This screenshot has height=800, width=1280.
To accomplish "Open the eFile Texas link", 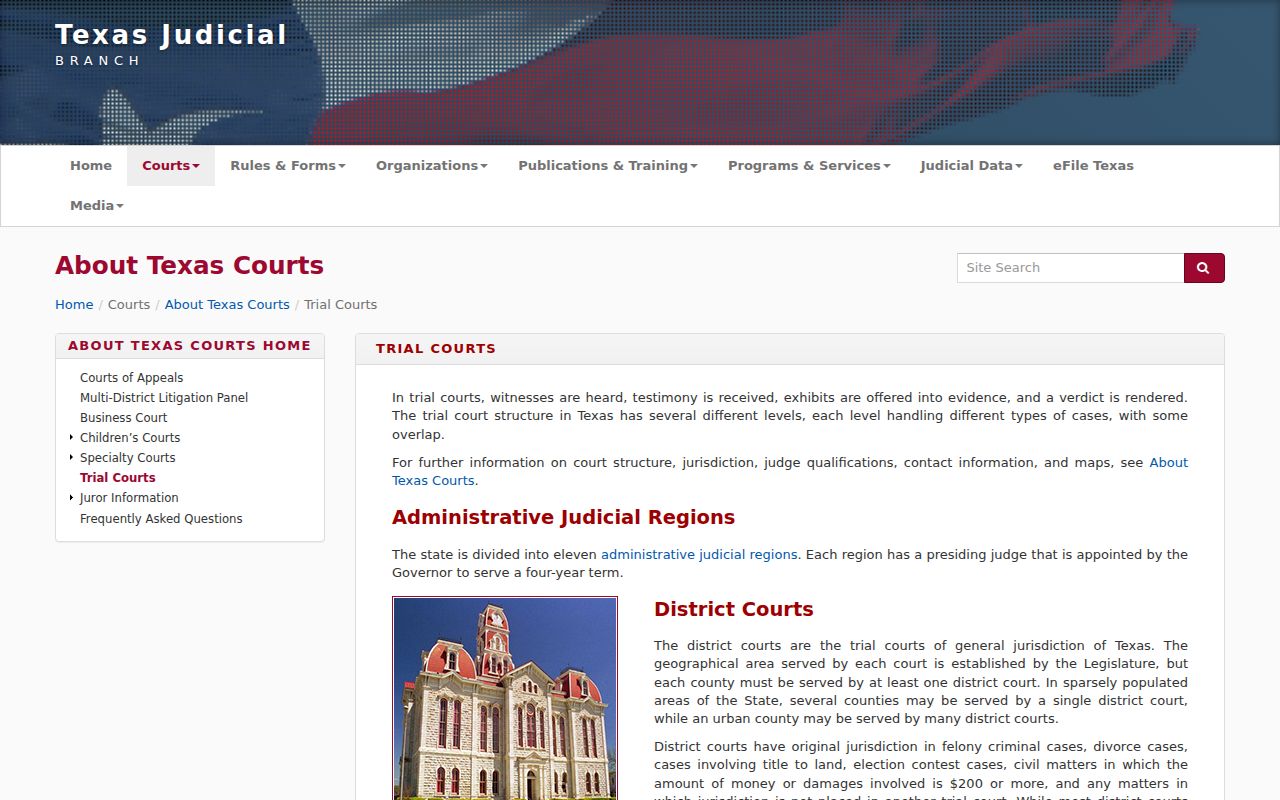I will click(x=1093, y=166).
